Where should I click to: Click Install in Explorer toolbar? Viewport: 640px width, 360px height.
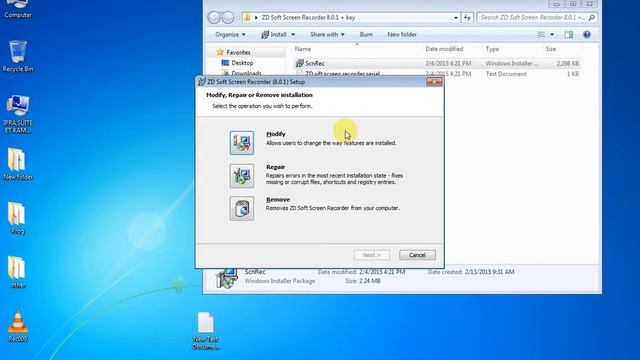pos(274,35)
